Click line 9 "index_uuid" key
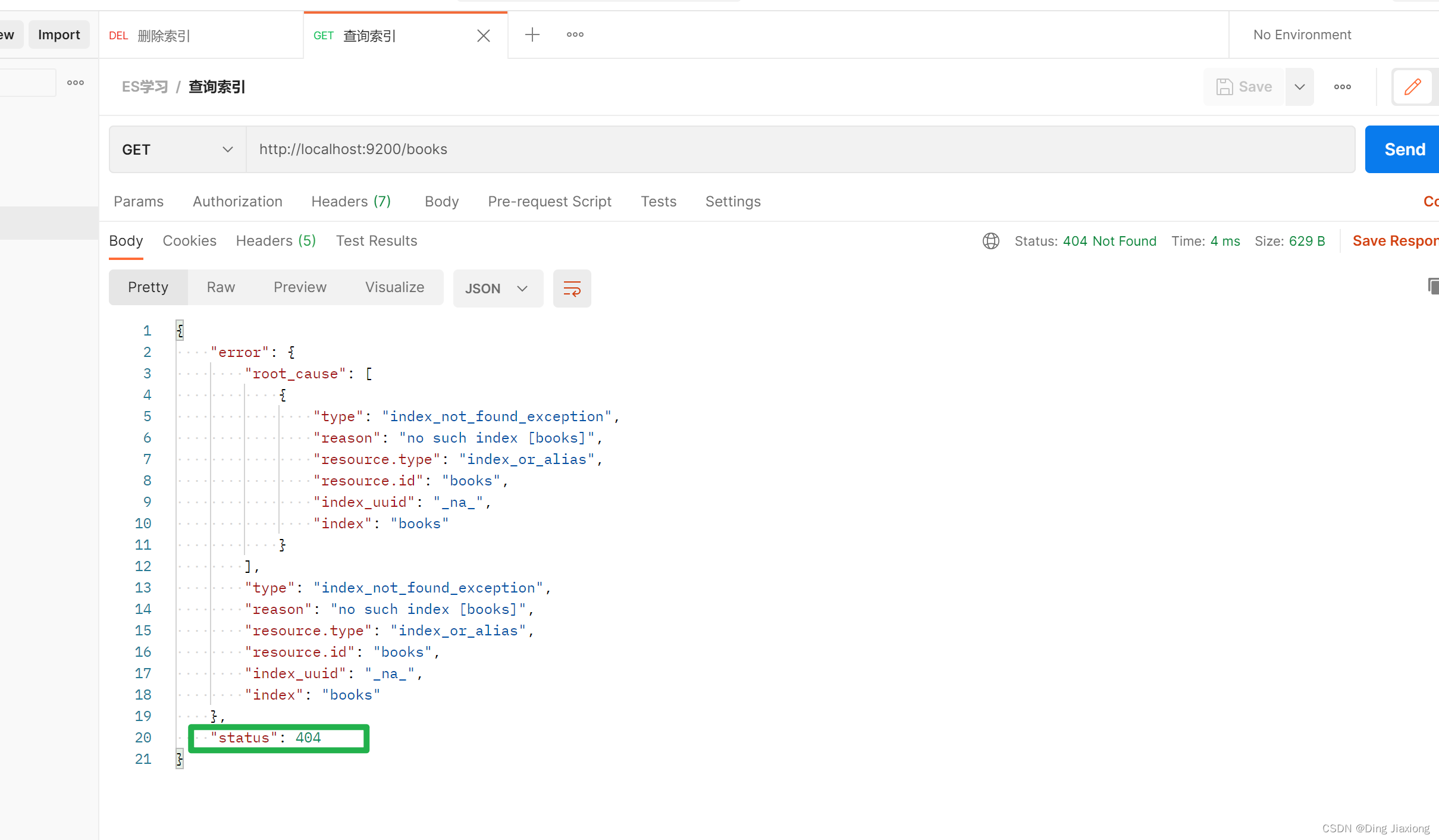The width and height of the screenshot is (1439, 840). coord(364,502)
